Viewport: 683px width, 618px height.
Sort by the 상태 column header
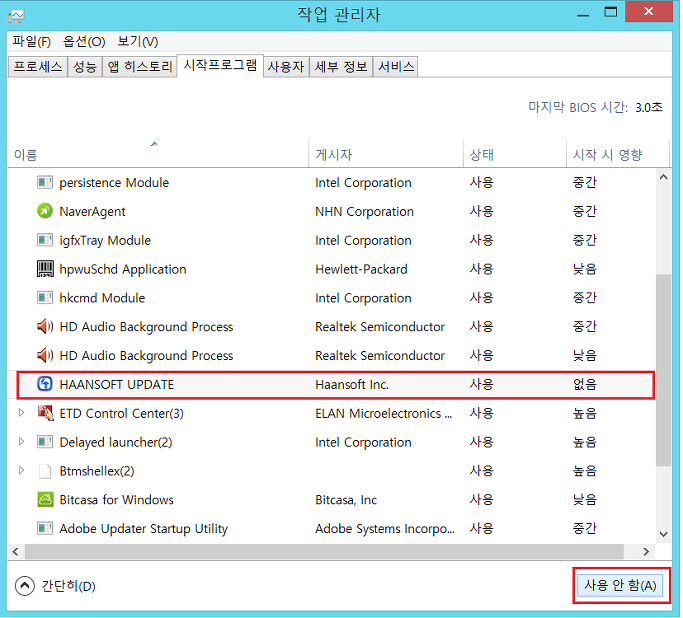514,153
